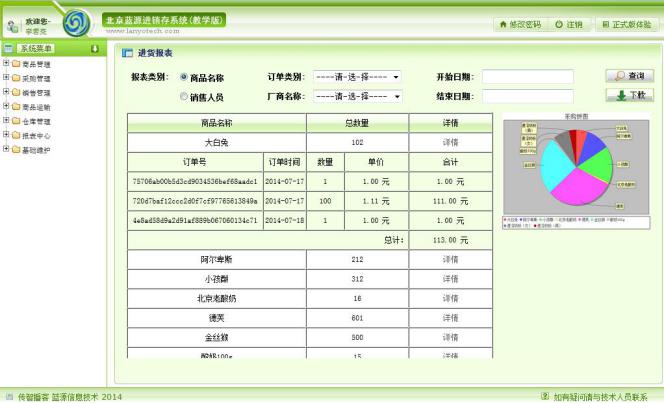Select the 商品名称 report type radio button
Viewport: 664px width, 403px height.
[x=183, y=77]
